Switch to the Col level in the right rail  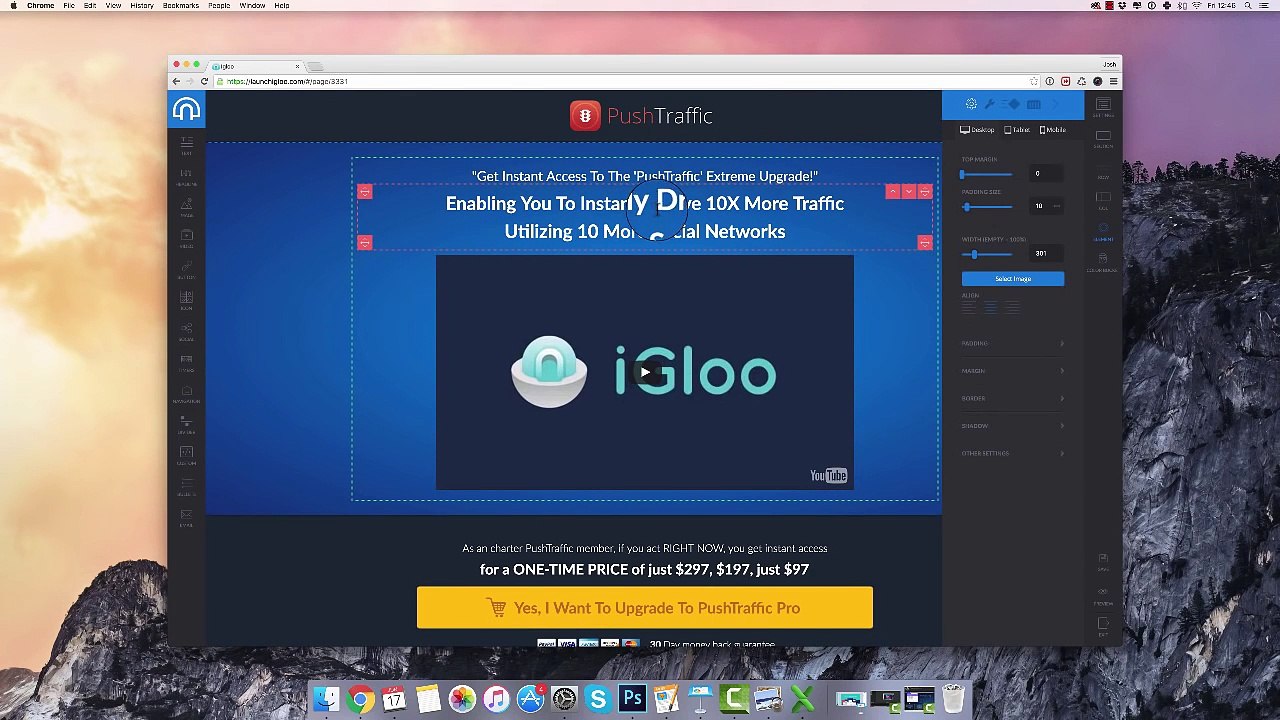pos(1103,200)
